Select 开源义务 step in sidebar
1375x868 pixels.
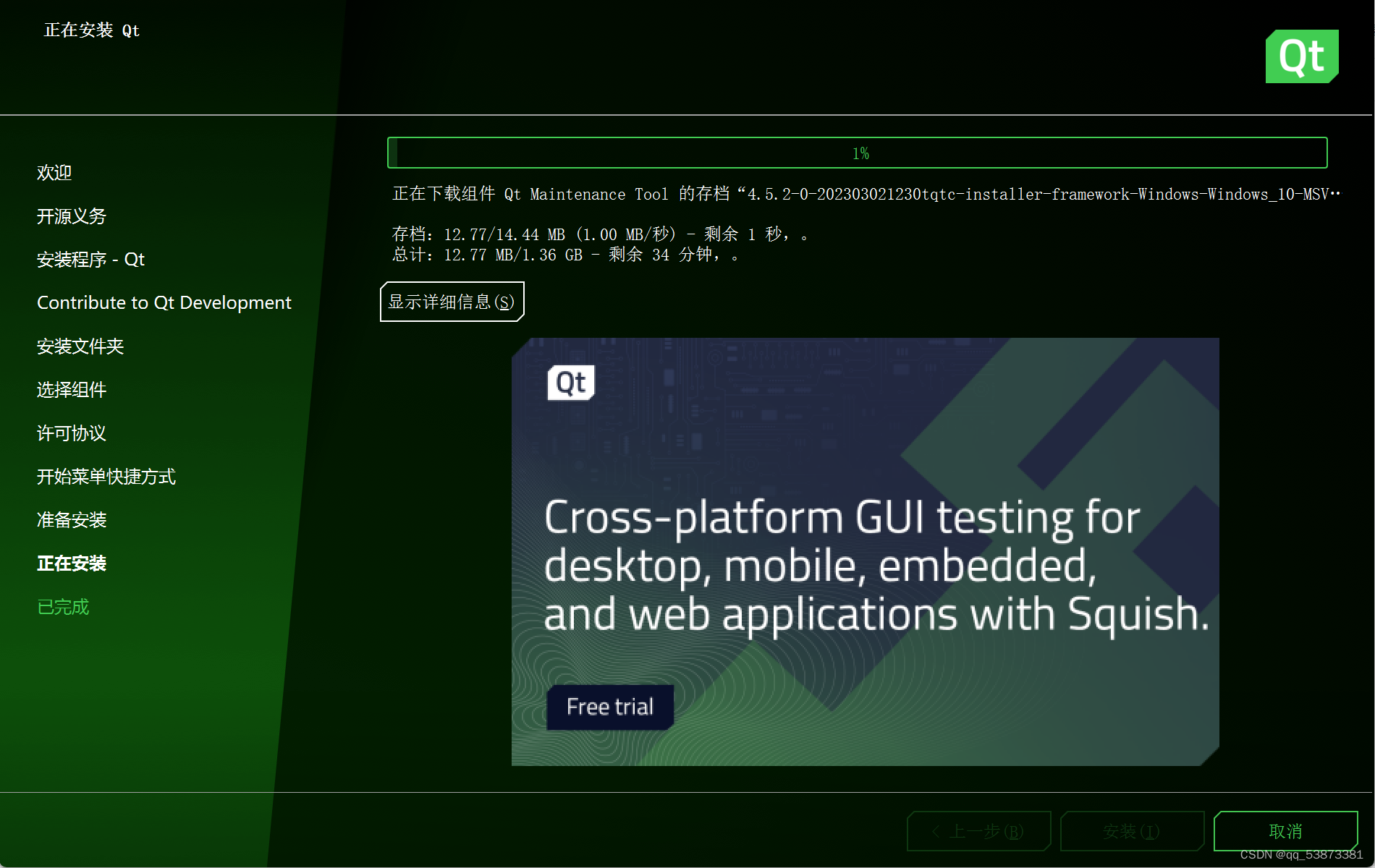(x=72, y=216)
